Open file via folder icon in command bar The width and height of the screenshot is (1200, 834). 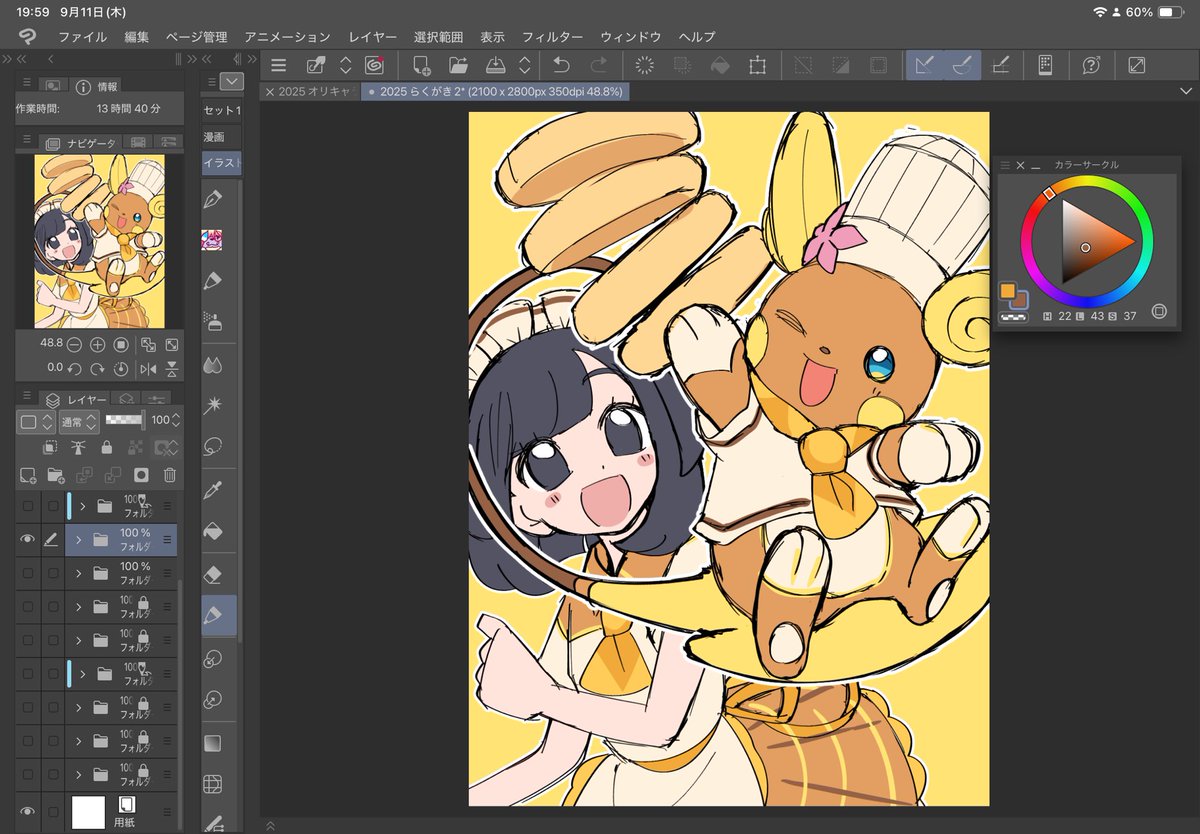point(458,66)
